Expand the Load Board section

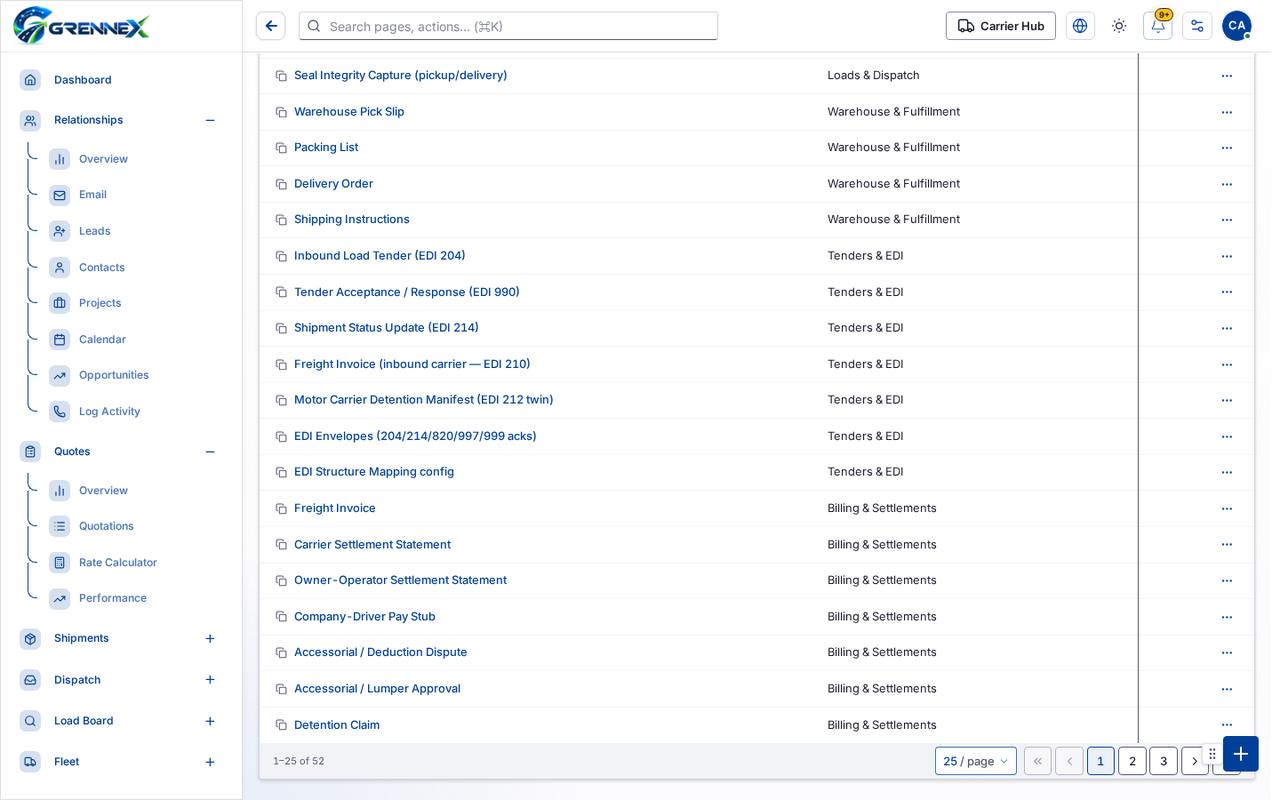click(x=210, y=721)
